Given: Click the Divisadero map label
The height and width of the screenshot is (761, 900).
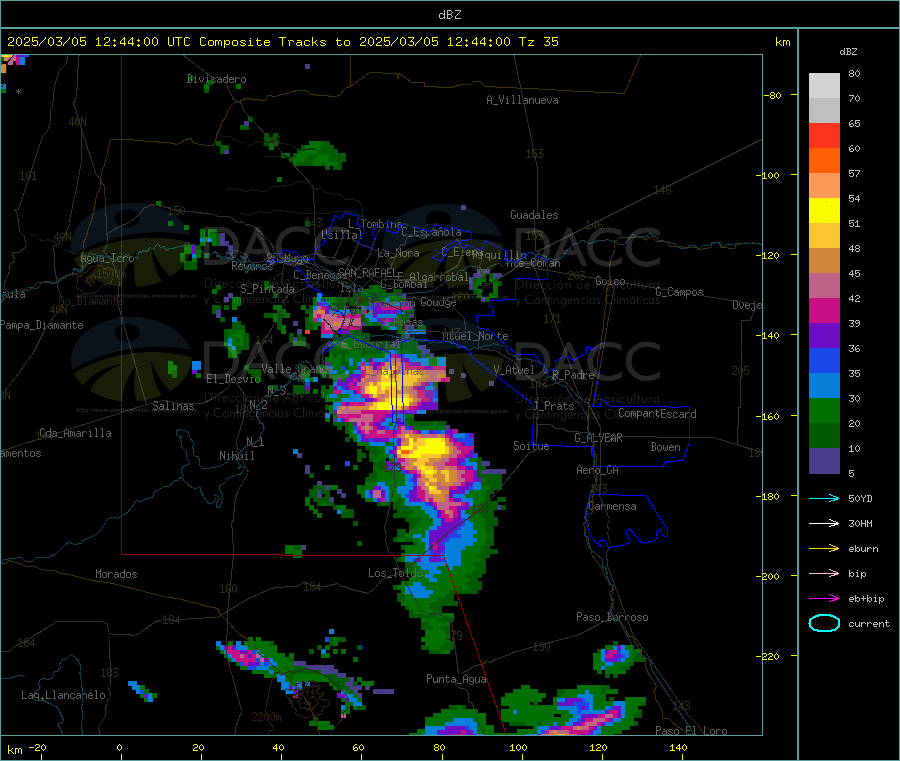Looking at the screenshot, I should (216, 79).
